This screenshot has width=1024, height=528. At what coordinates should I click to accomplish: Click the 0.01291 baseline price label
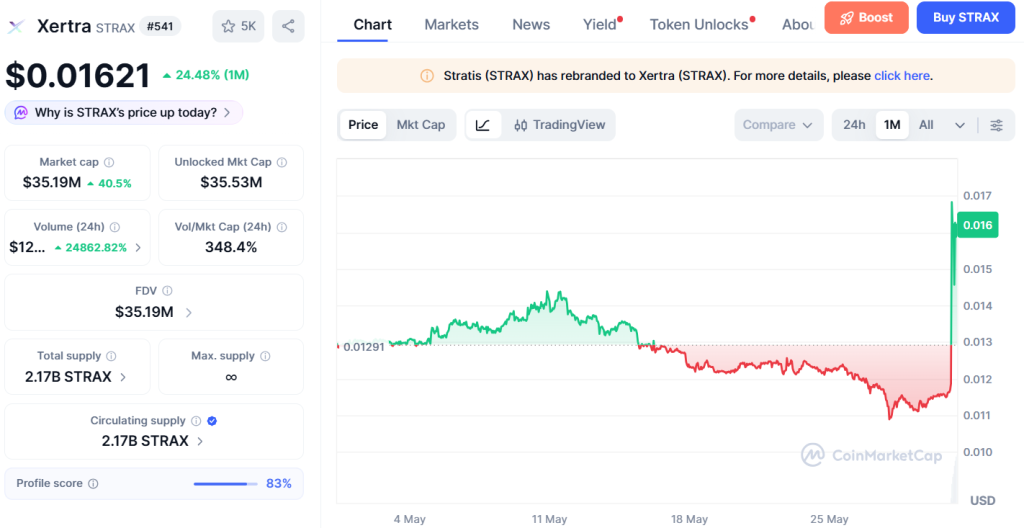(x=366, y=346)
